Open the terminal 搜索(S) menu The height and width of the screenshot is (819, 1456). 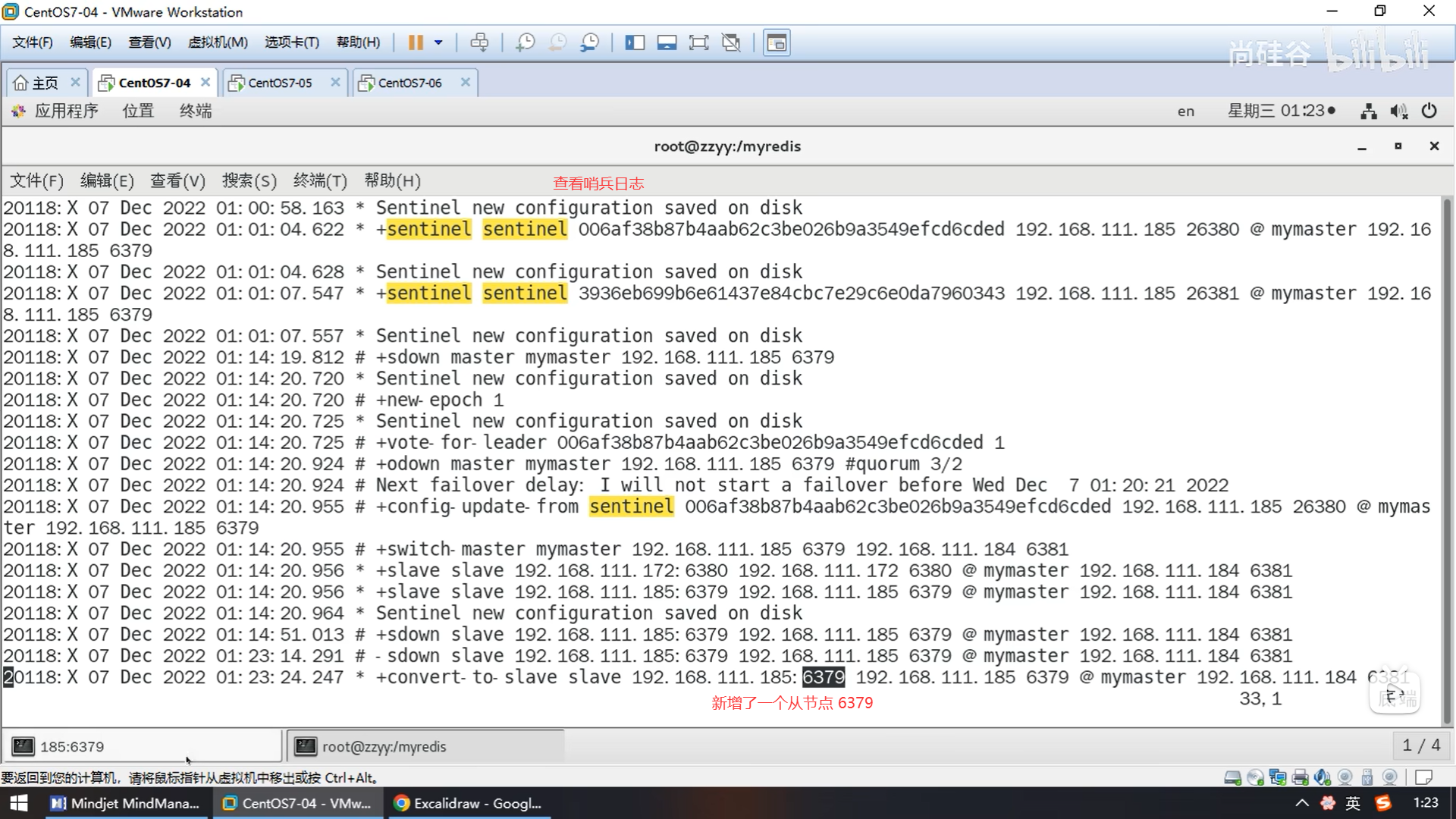tap(249, 181)
